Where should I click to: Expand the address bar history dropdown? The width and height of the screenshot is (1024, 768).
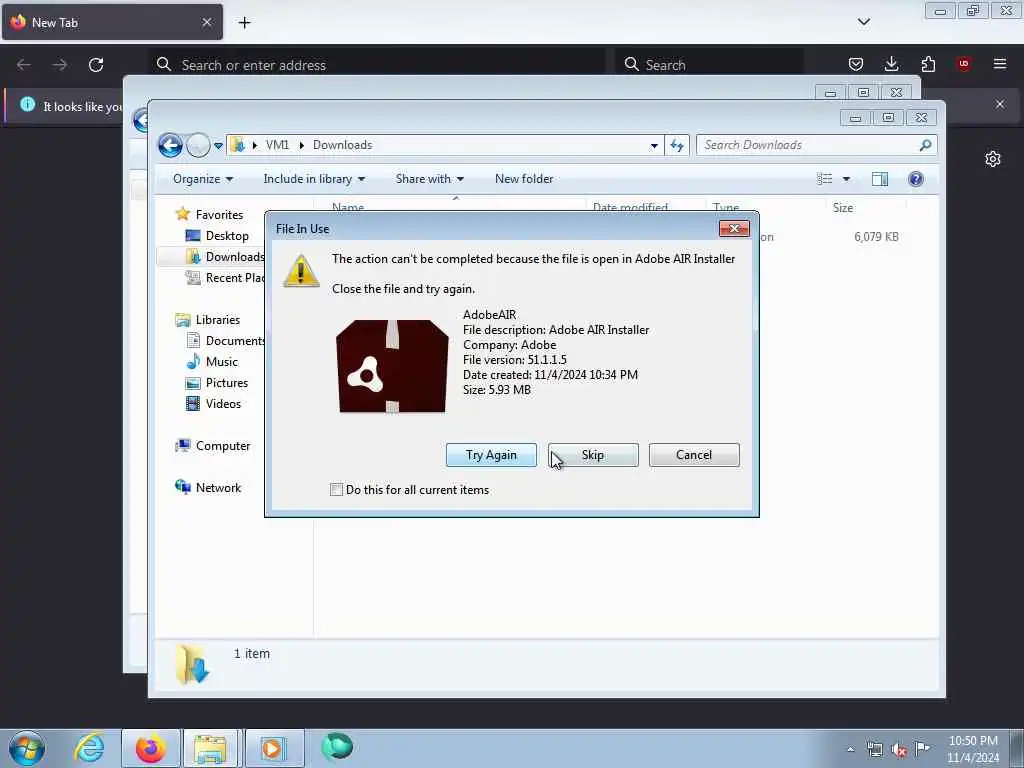tap(654, 146)
